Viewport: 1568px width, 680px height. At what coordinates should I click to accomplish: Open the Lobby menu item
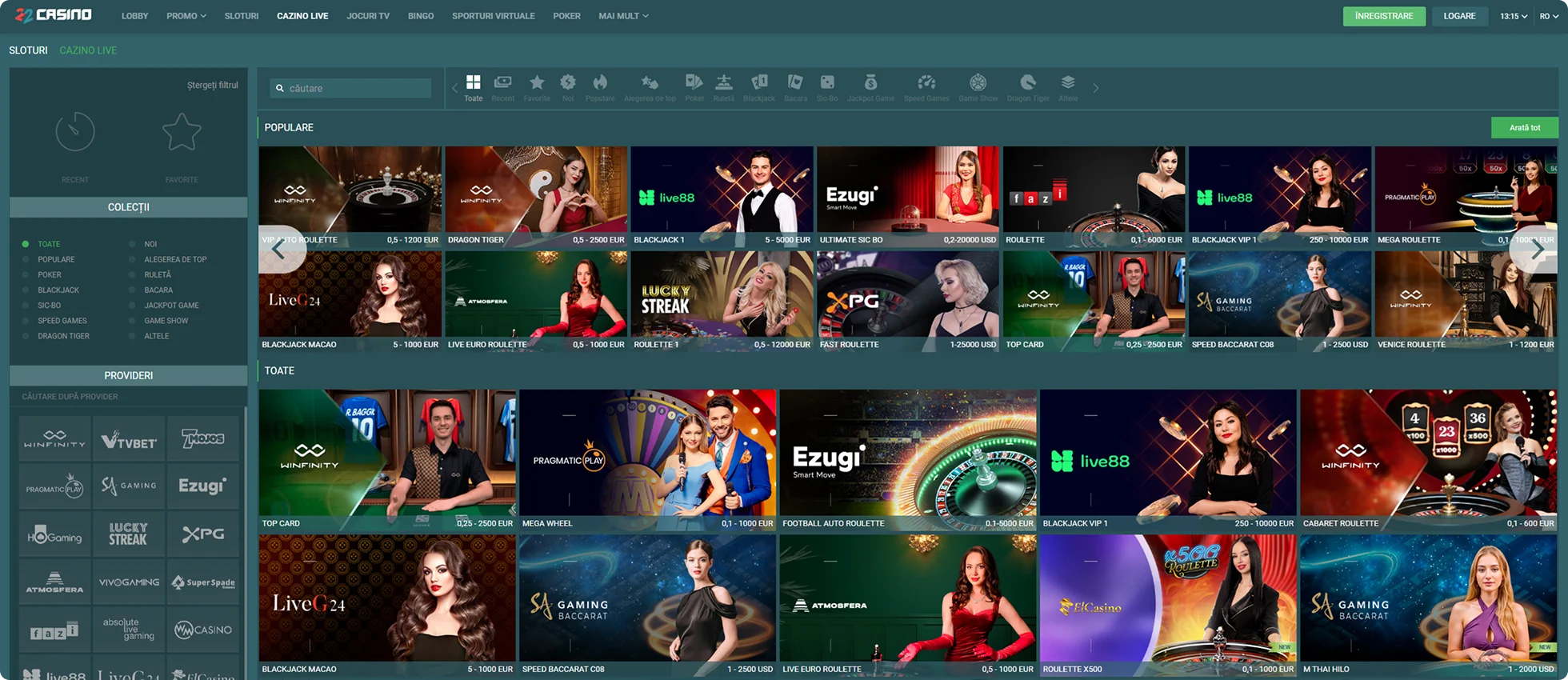[134, 16]
